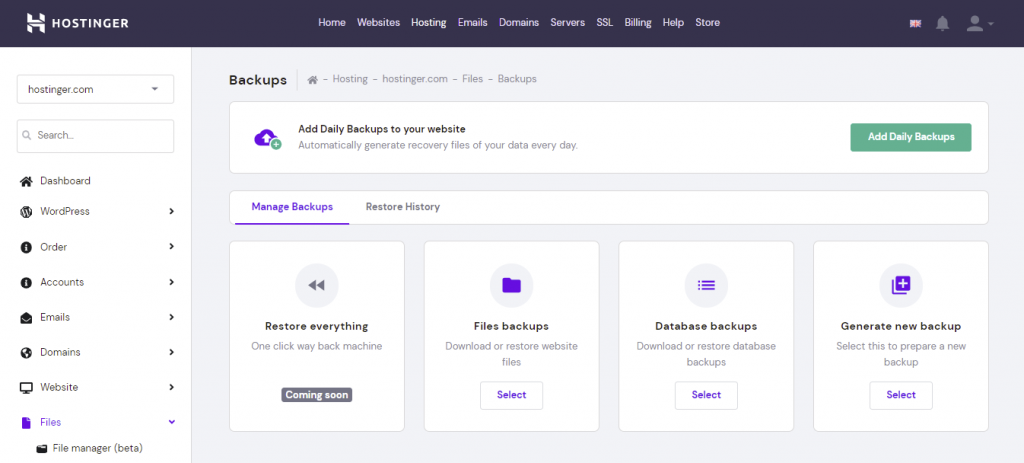Click the search magnifier icon in the sidebar
The image size is (1024, 463).
pos(27,136)
